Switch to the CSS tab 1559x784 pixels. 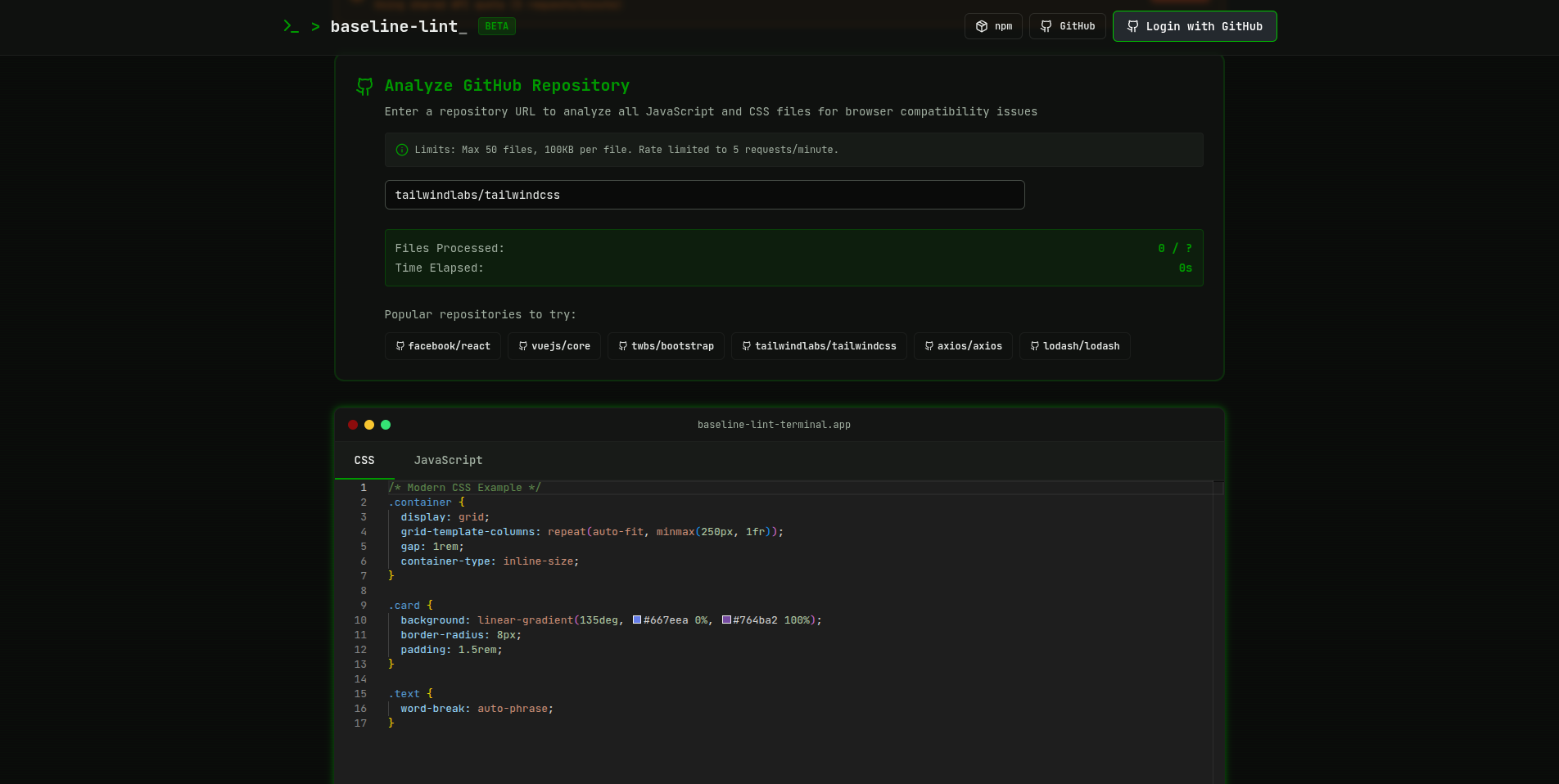[364, 460]
